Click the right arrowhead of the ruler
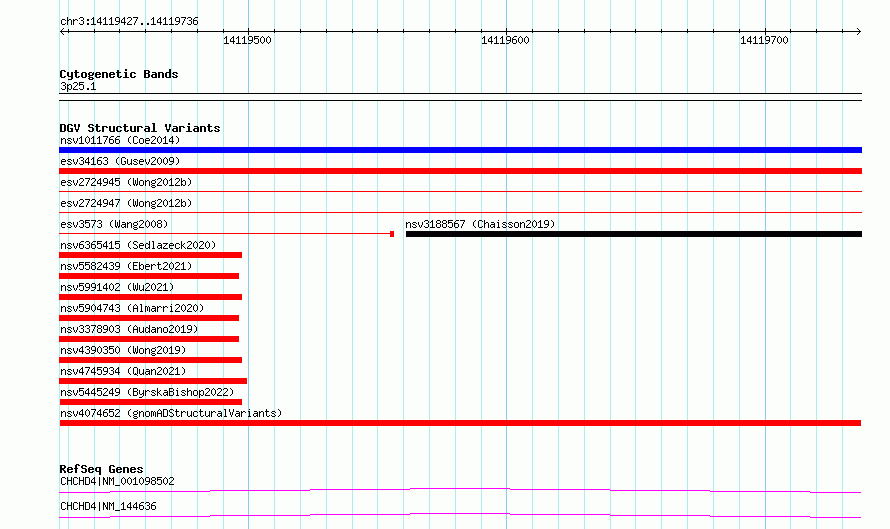890x529 pixels. pyautogui.click(x=858, y=32)
